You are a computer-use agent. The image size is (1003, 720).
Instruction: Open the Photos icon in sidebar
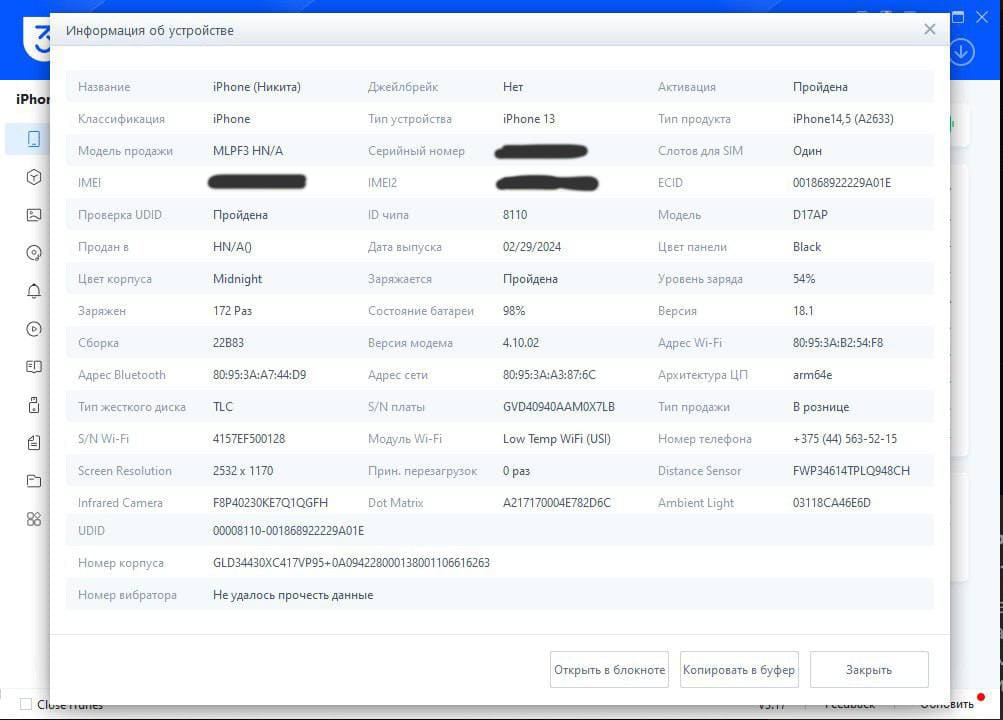click(34, 215)
